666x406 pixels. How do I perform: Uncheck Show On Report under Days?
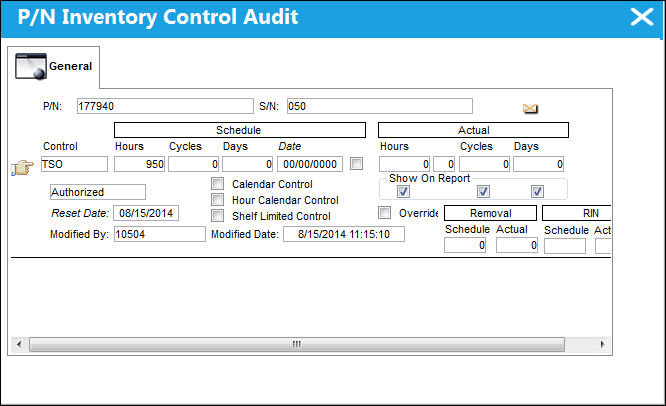[x=537, y=192]
